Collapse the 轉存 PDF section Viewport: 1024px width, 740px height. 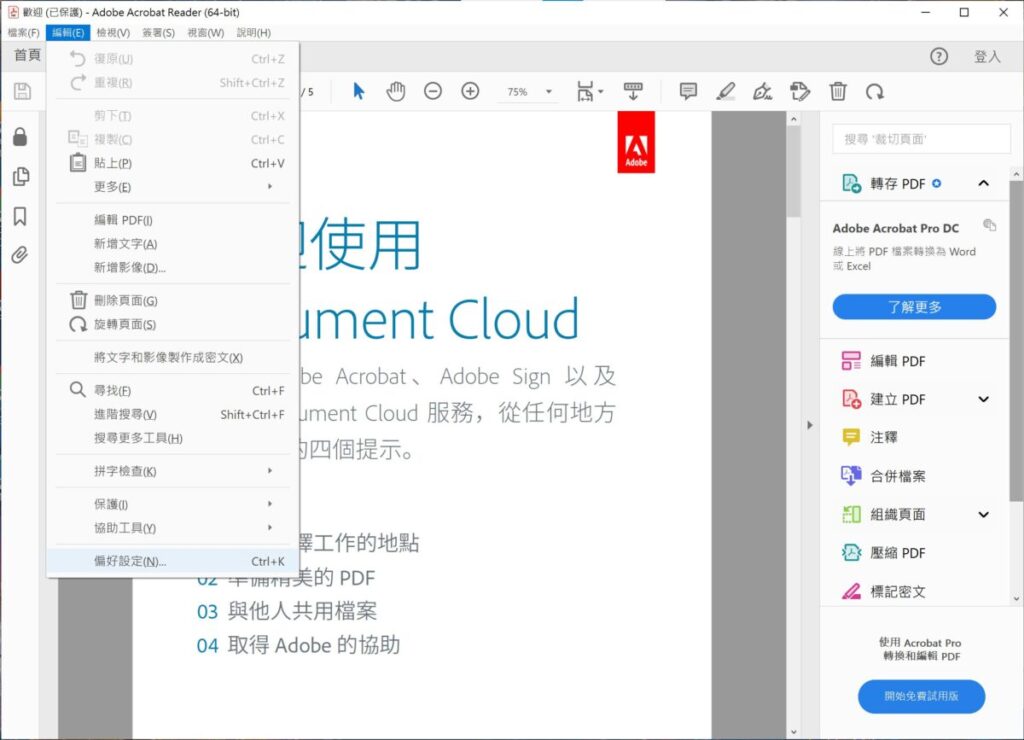coord(984,184)
